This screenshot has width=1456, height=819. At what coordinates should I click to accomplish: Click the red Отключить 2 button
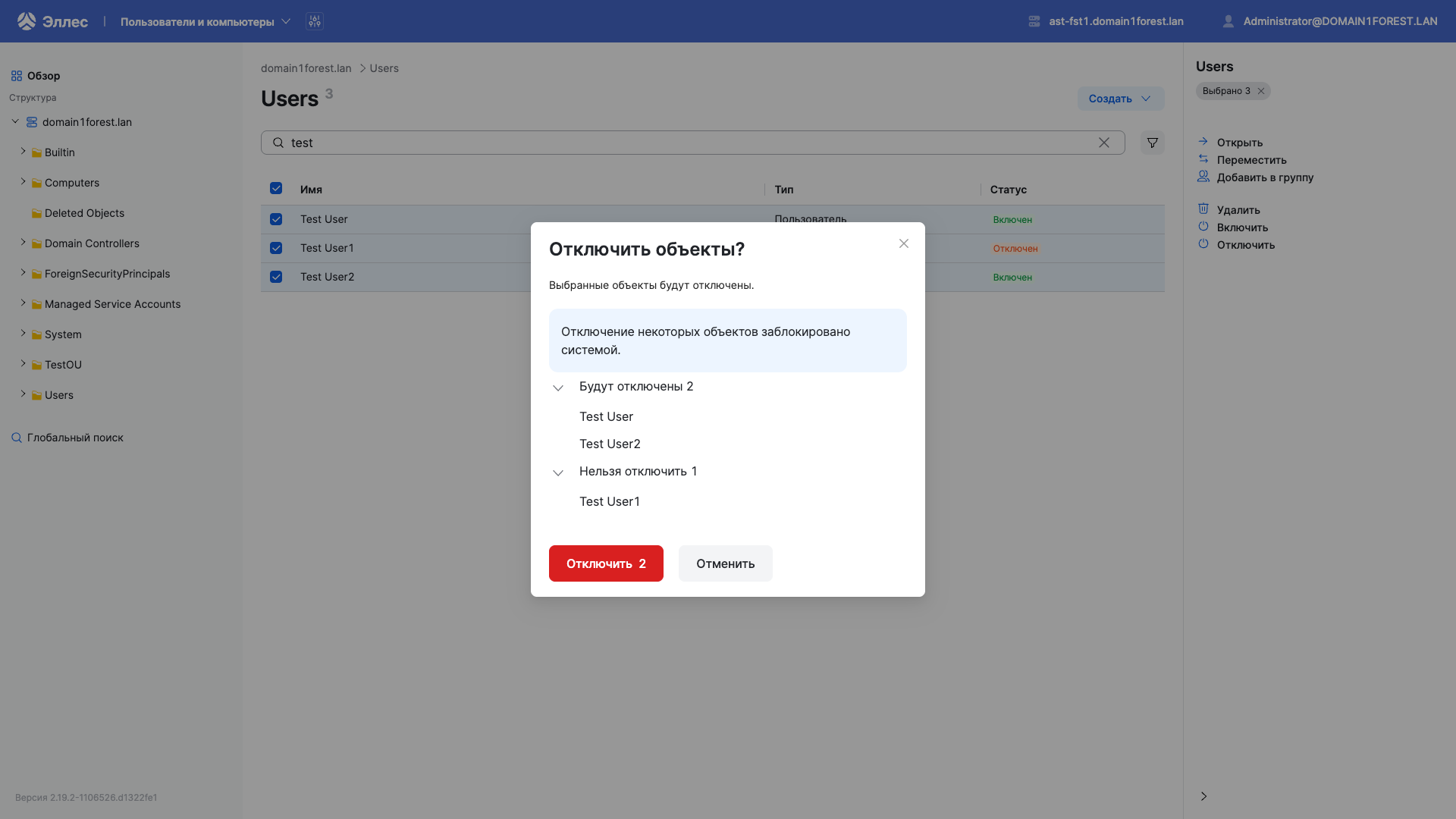[x=605, y=563]
